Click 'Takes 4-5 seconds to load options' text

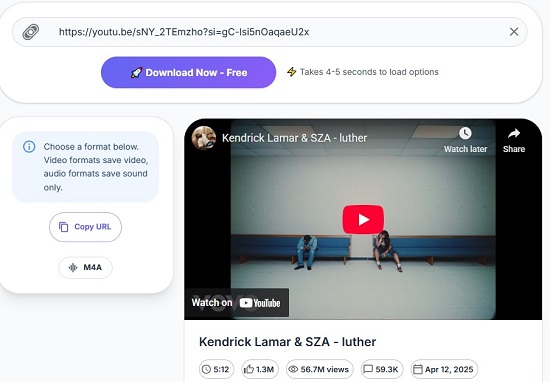coord(369,72)
